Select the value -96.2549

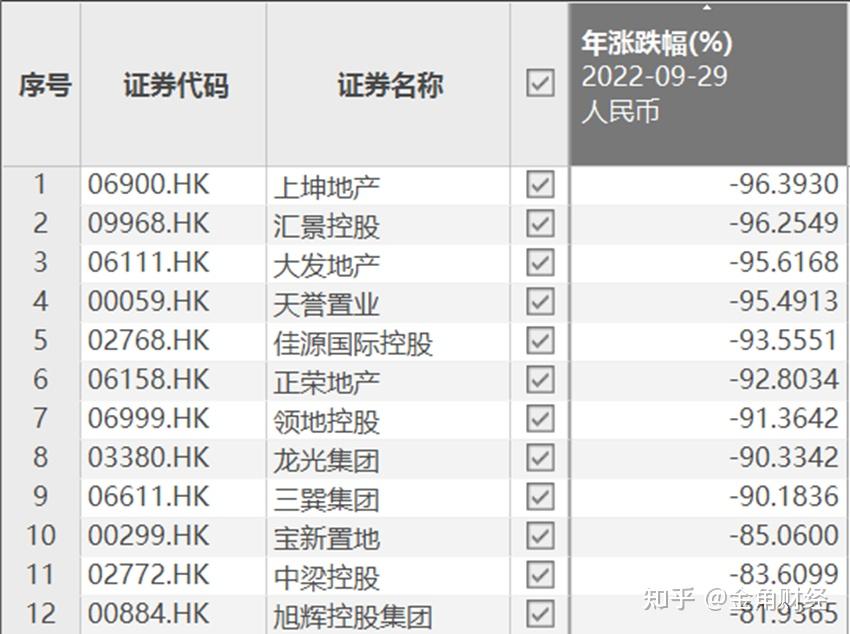tap(784, 223)
